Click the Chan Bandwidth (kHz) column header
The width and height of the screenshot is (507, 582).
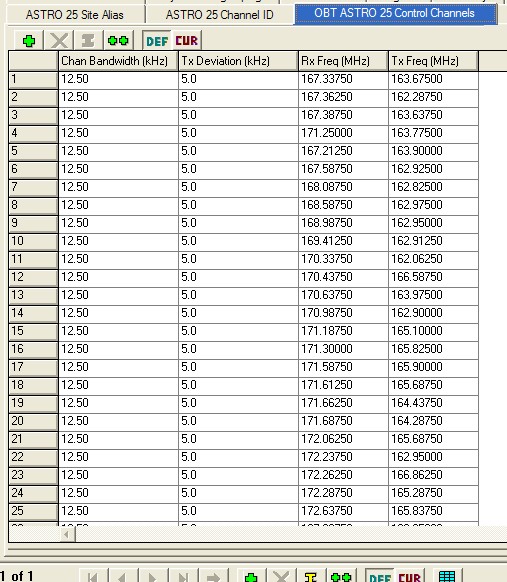pyautogui.click(x=118, y=61)
